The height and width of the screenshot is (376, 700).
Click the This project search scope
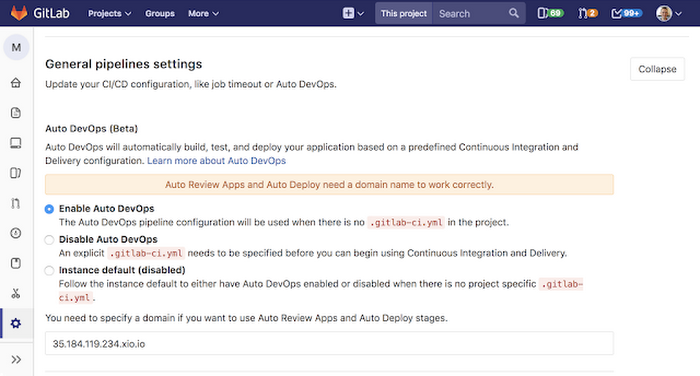tap(404, 13)
